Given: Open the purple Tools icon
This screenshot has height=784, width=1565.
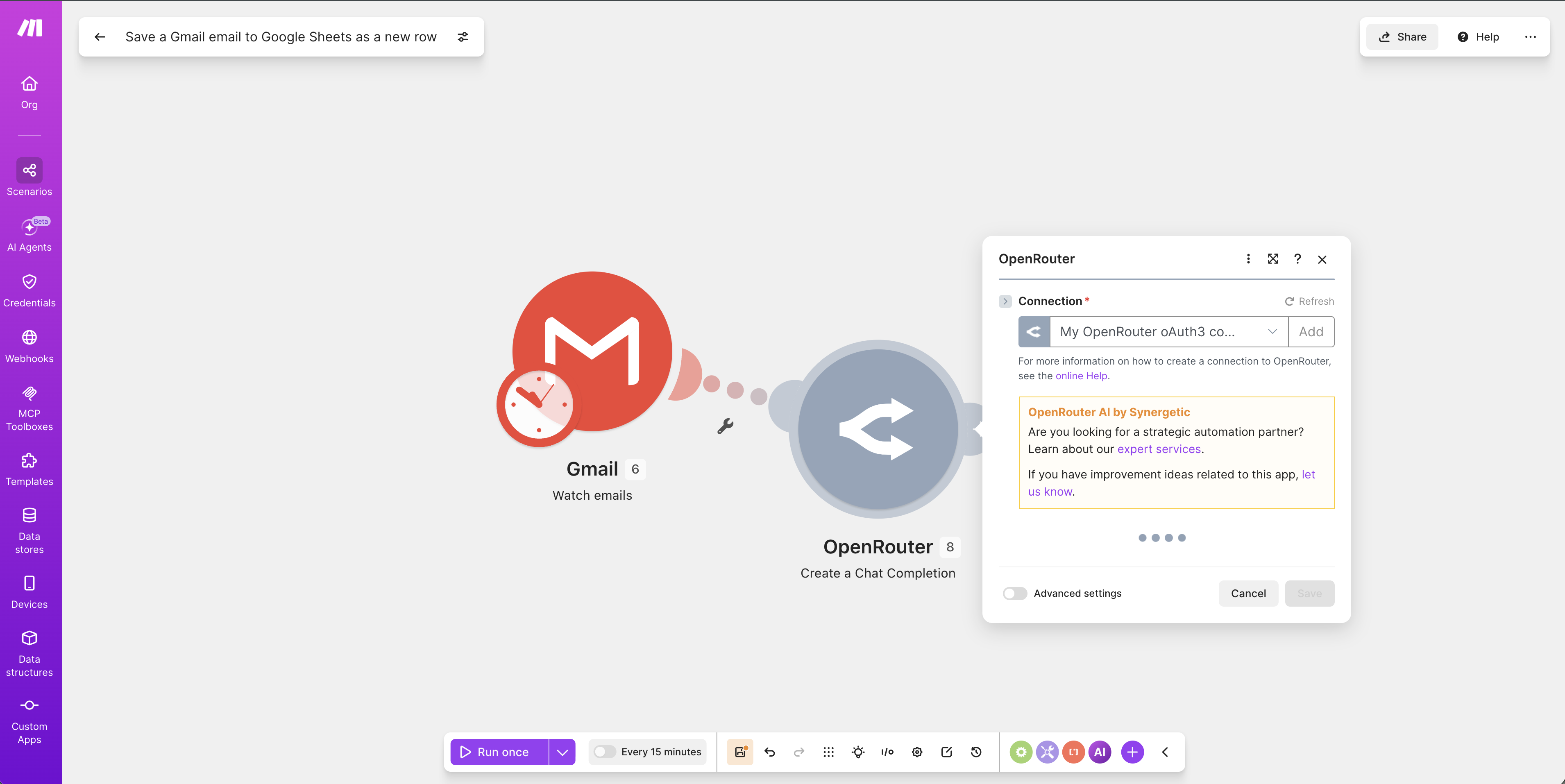Looking at the screenshot, I should coord(1048,752).
